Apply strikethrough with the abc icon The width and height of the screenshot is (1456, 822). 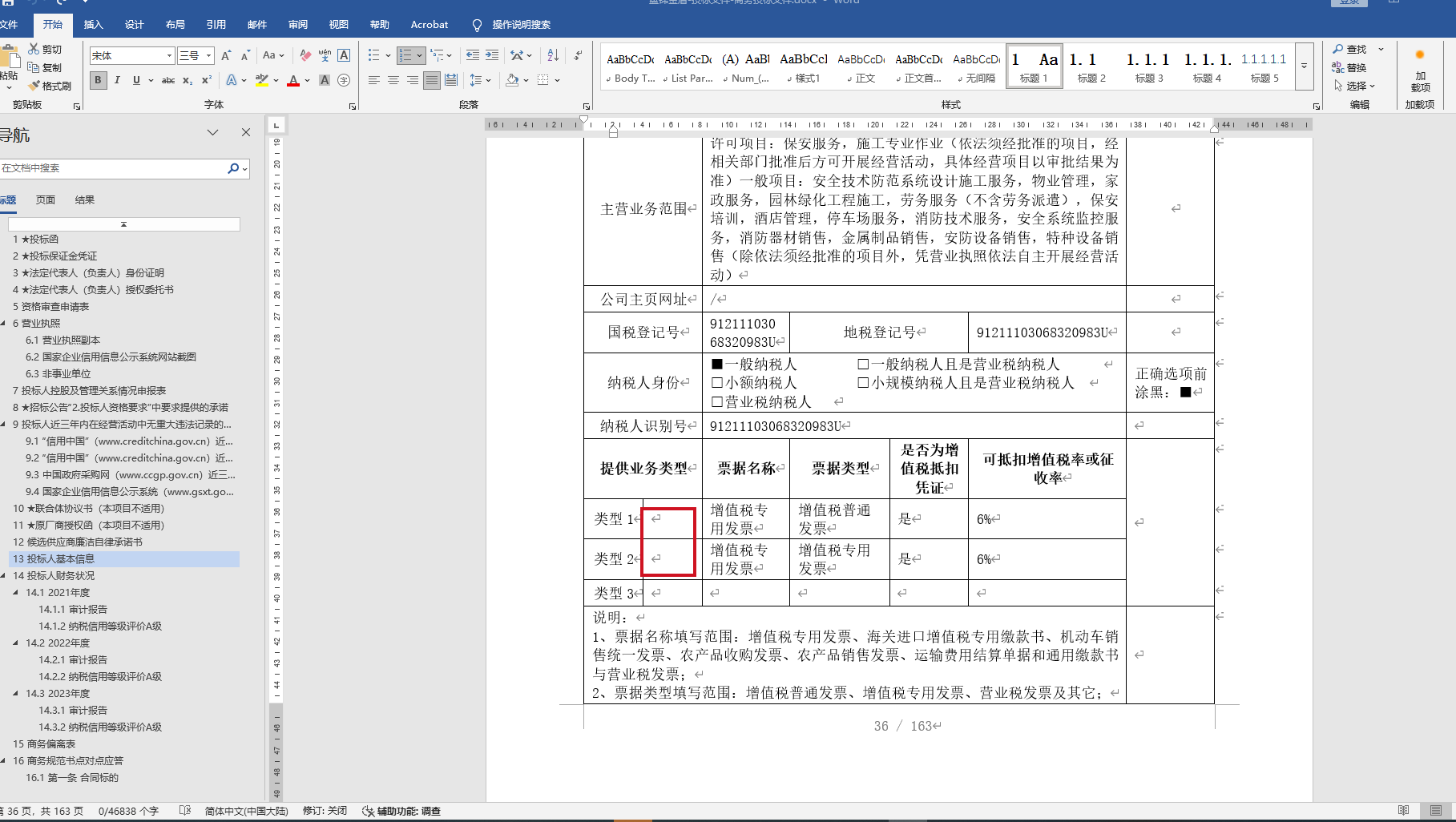168,80
